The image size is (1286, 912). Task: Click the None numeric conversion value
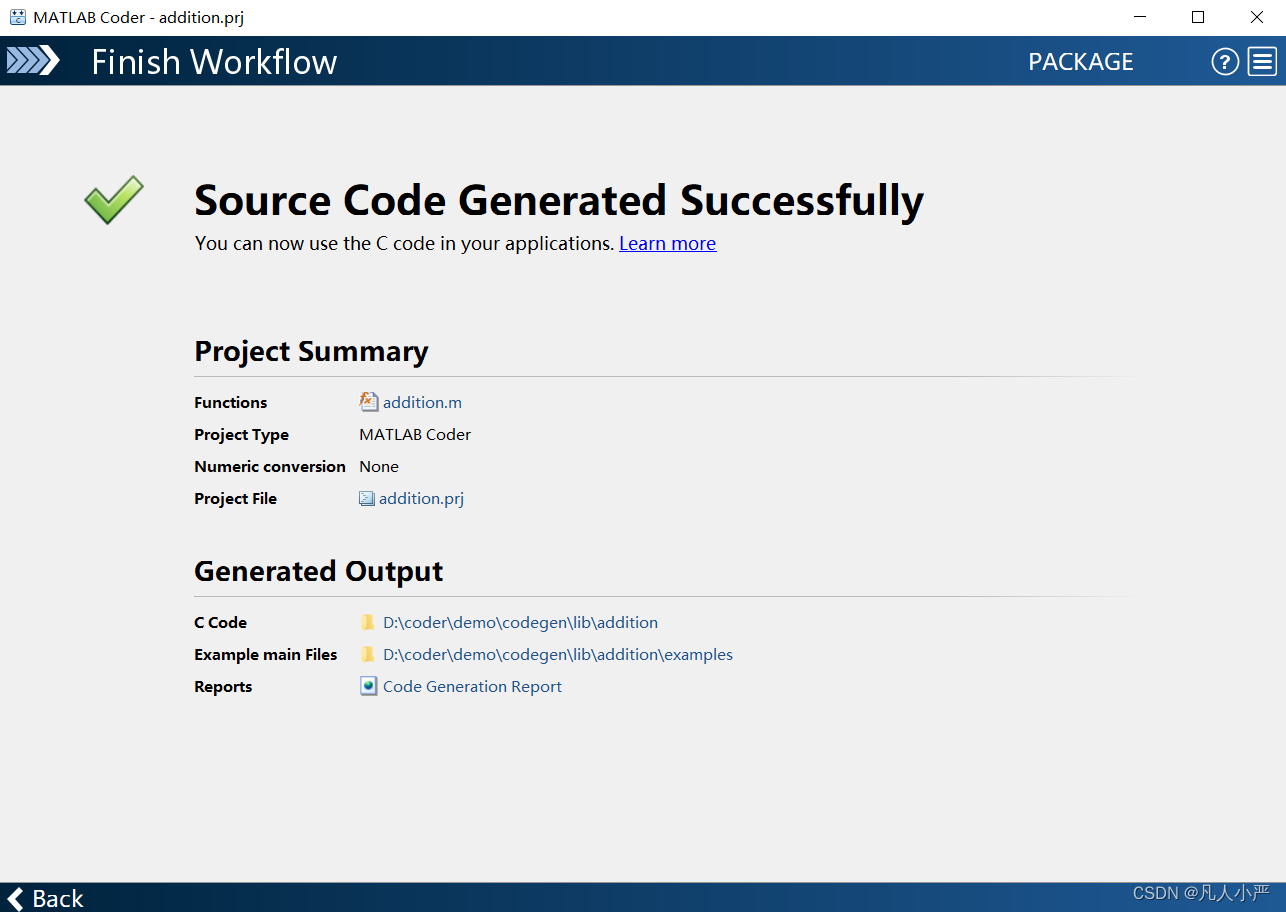coord(379,466)
